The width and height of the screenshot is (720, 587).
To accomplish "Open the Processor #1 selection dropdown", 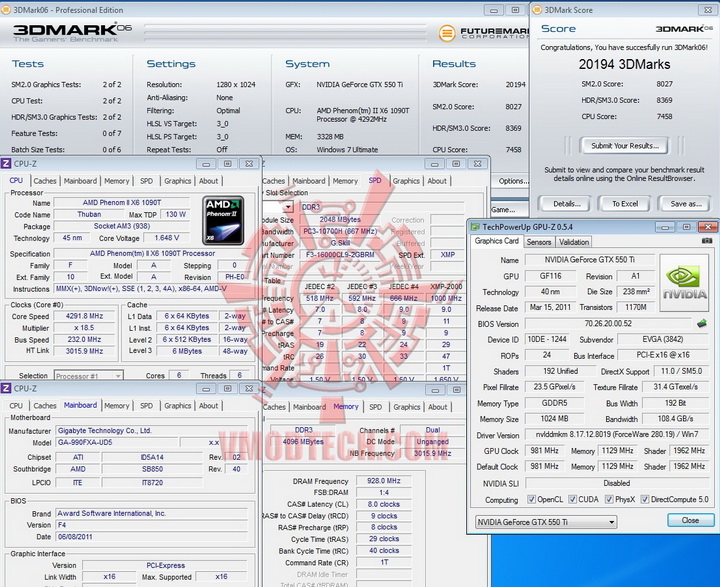I will [88, 376].
